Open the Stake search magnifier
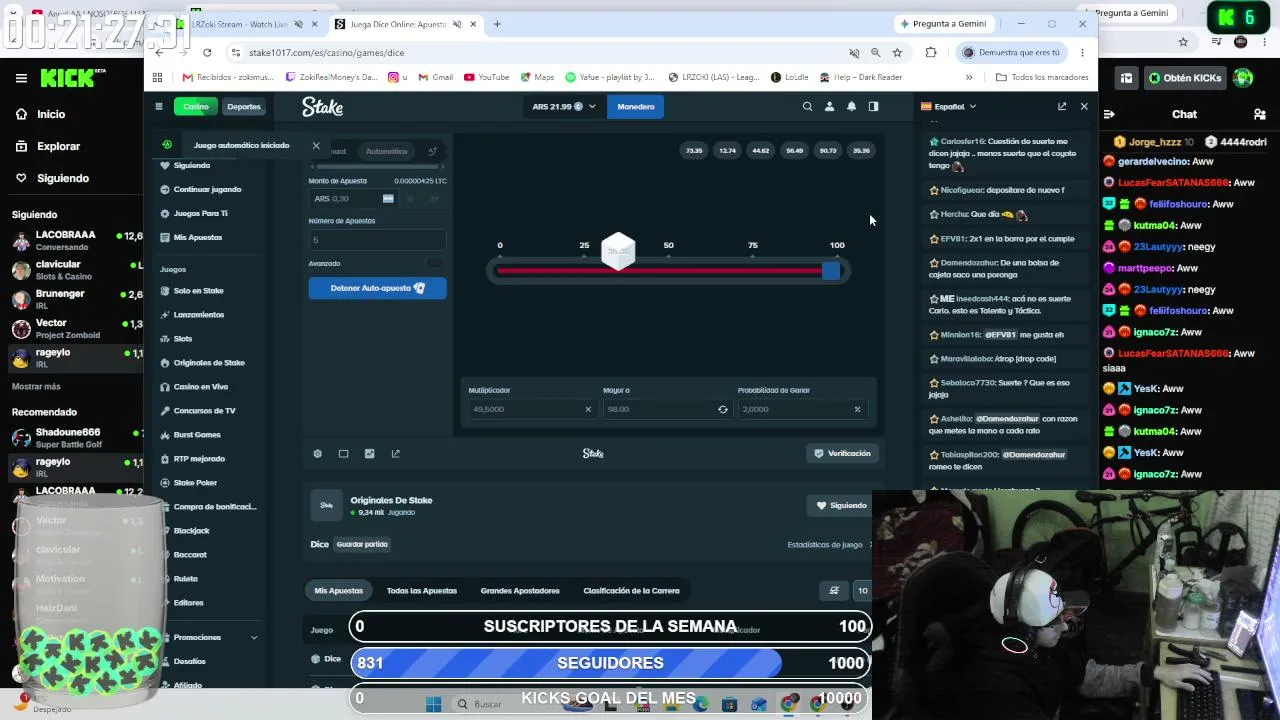 pos(807,106)
